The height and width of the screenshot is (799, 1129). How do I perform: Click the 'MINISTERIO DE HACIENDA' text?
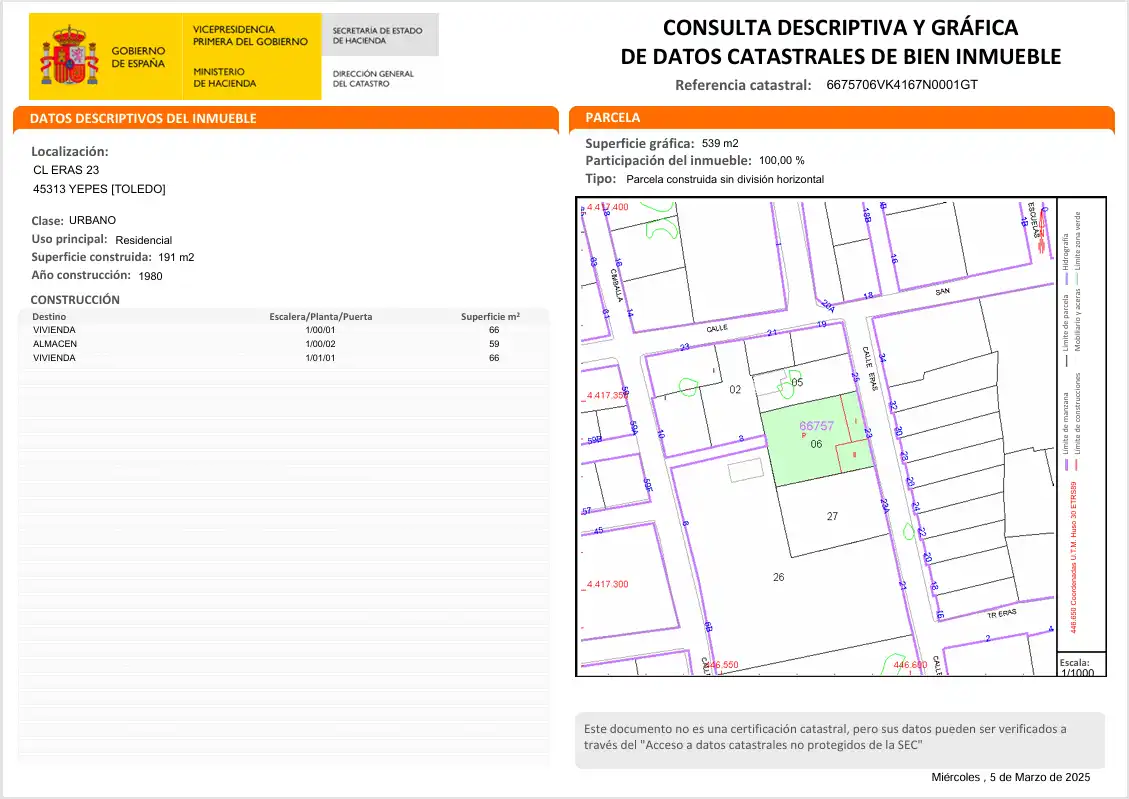click(x=225, y=77)
